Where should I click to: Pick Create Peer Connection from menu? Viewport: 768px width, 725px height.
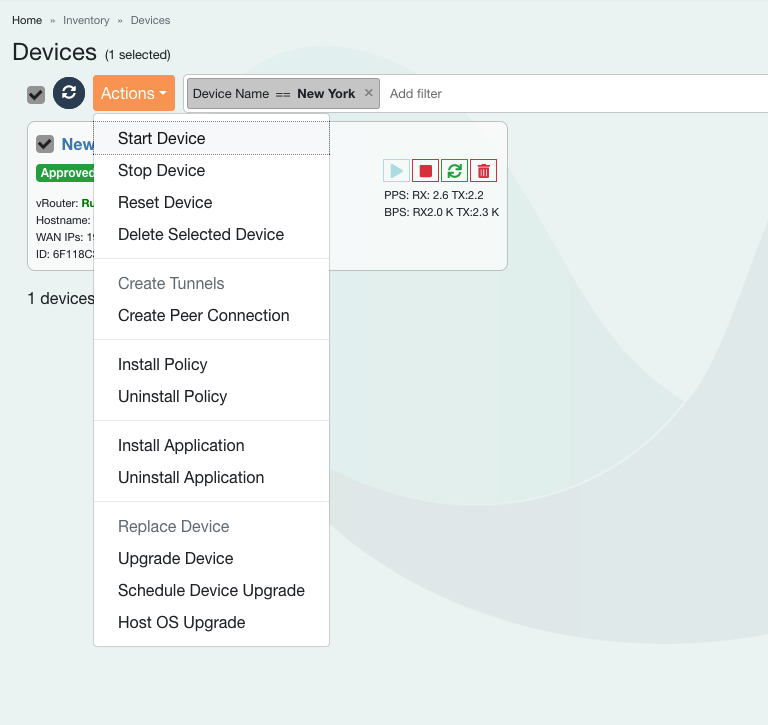tap(203, 315)
